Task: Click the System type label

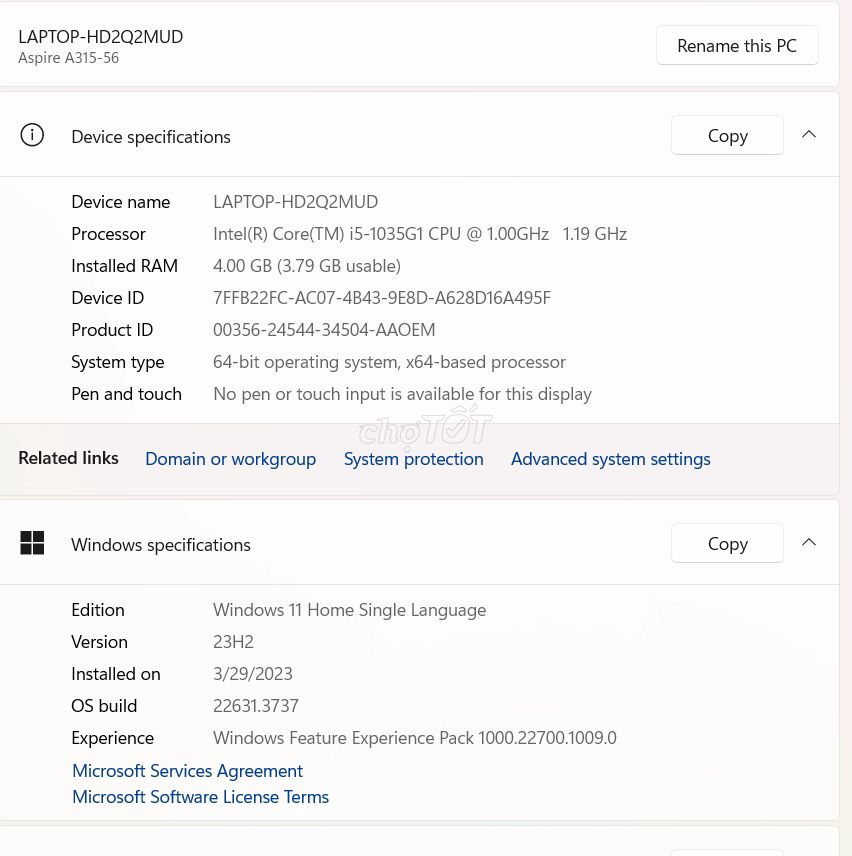Action: pyautogui.click(x=117, y=362)
